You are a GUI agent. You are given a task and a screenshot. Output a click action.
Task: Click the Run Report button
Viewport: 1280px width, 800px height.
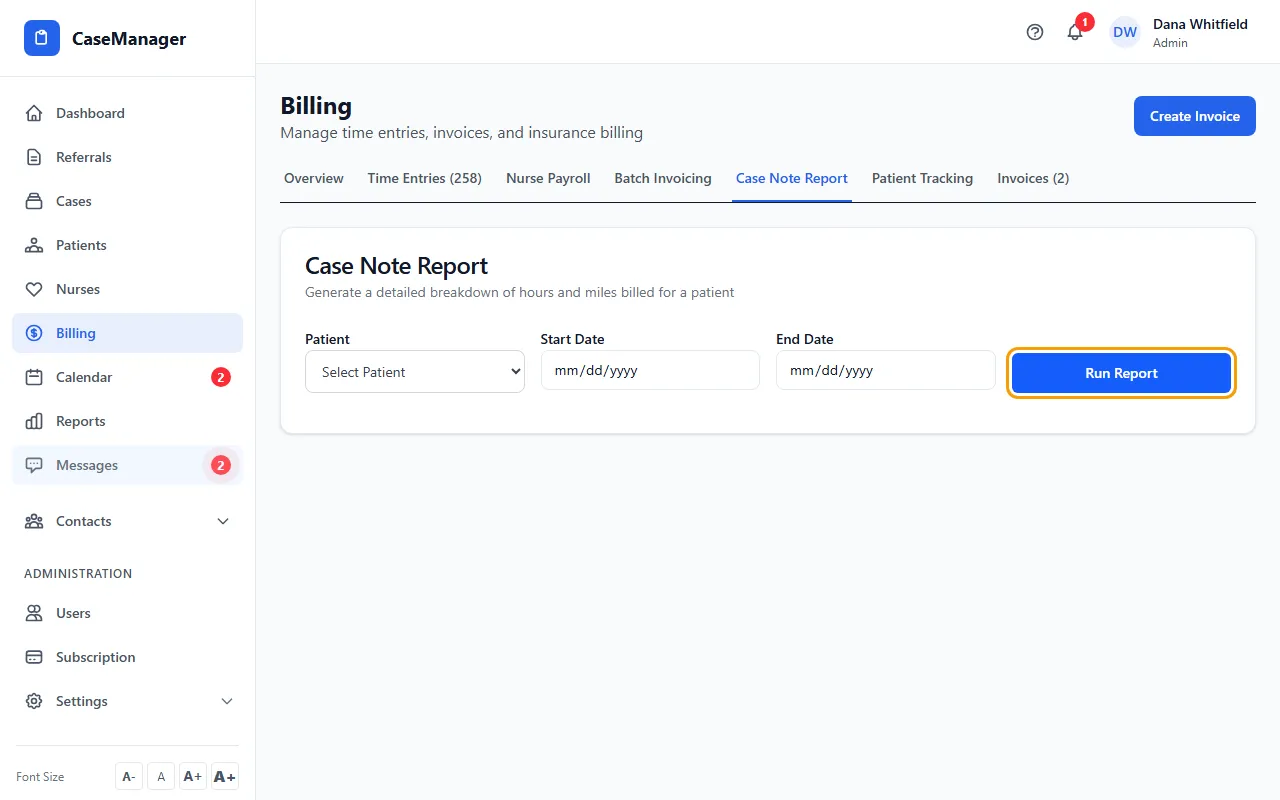point(1121,373)
